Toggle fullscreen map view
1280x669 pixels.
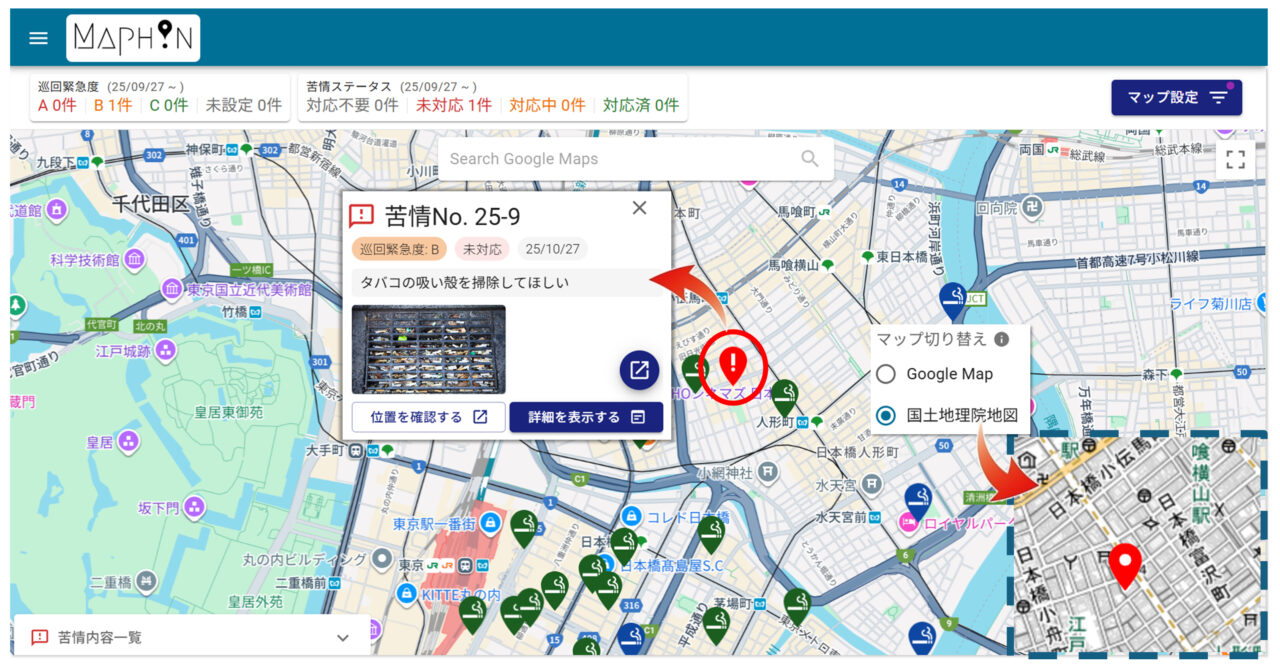click(1235, 160)
